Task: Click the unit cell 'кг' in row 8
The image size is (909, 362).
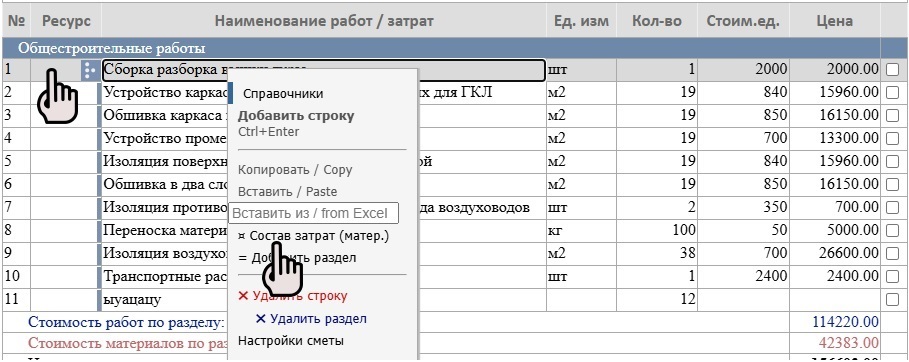Action: 581,230
